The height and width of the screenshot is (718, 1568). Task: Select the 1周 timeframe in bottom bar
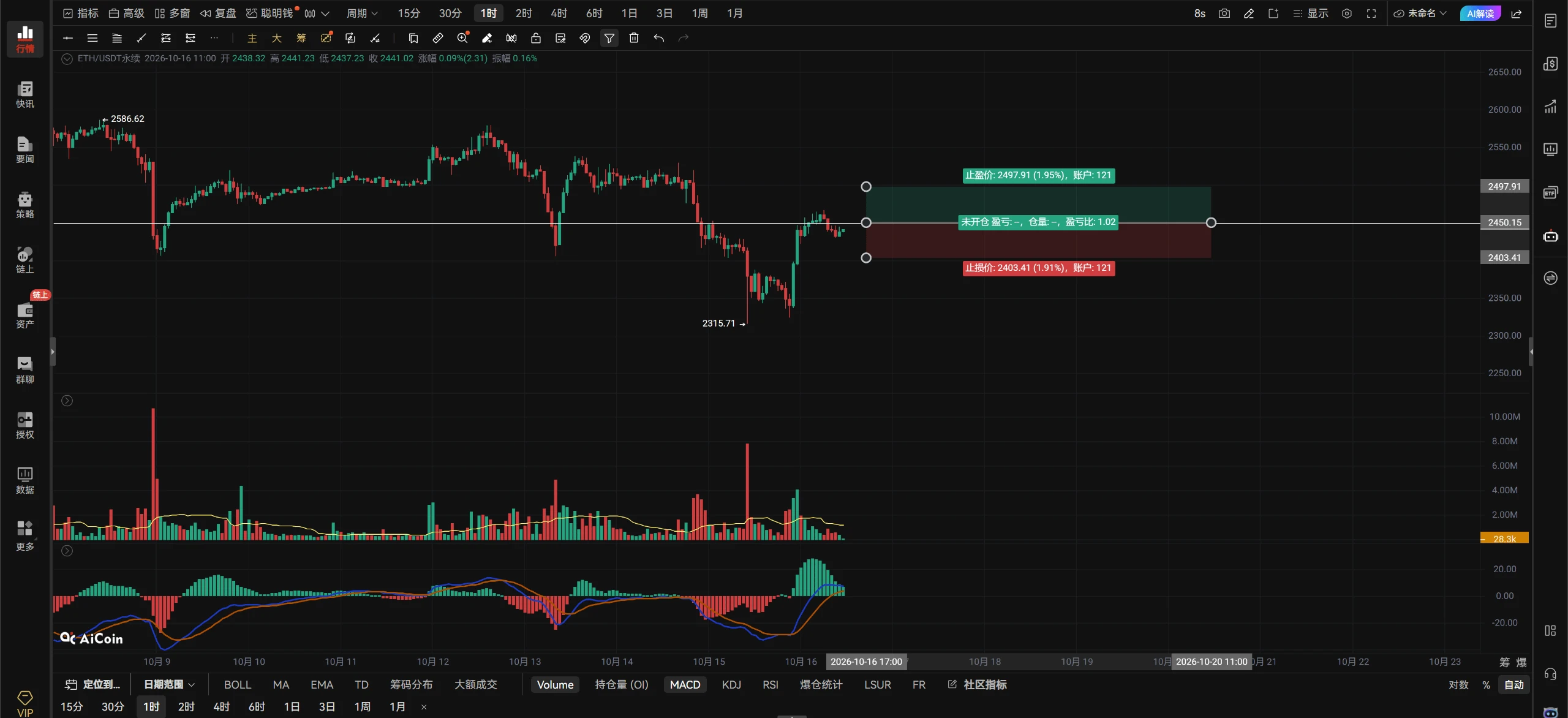coord(362,706)
